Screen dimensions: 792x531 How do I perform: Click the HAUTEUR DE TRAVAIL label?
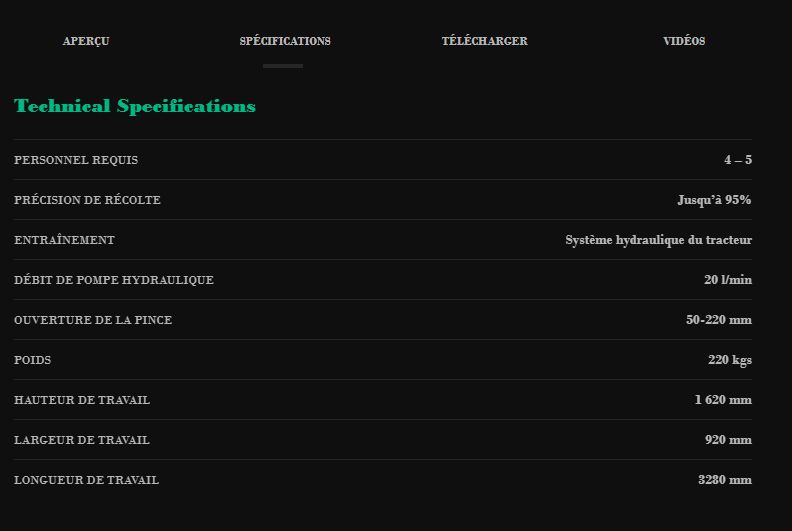click(82, 400)
